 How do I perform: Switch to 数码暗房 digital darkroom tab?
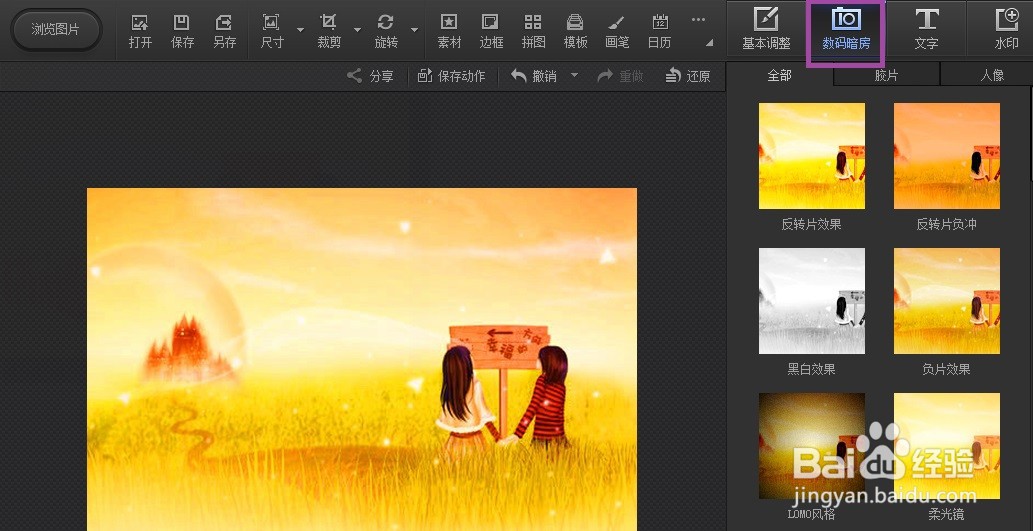[846, 29]
